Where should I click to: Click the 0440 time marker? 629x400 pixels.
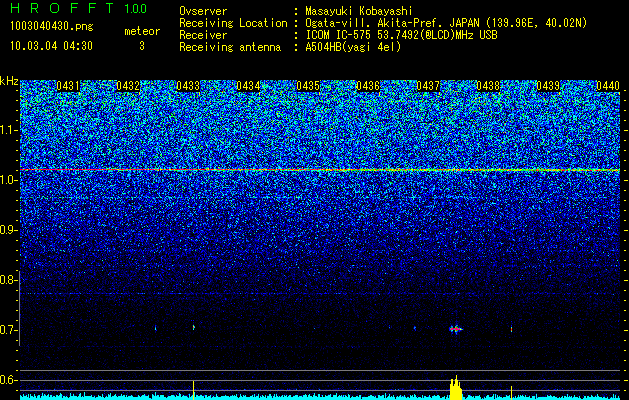[608, 86]
